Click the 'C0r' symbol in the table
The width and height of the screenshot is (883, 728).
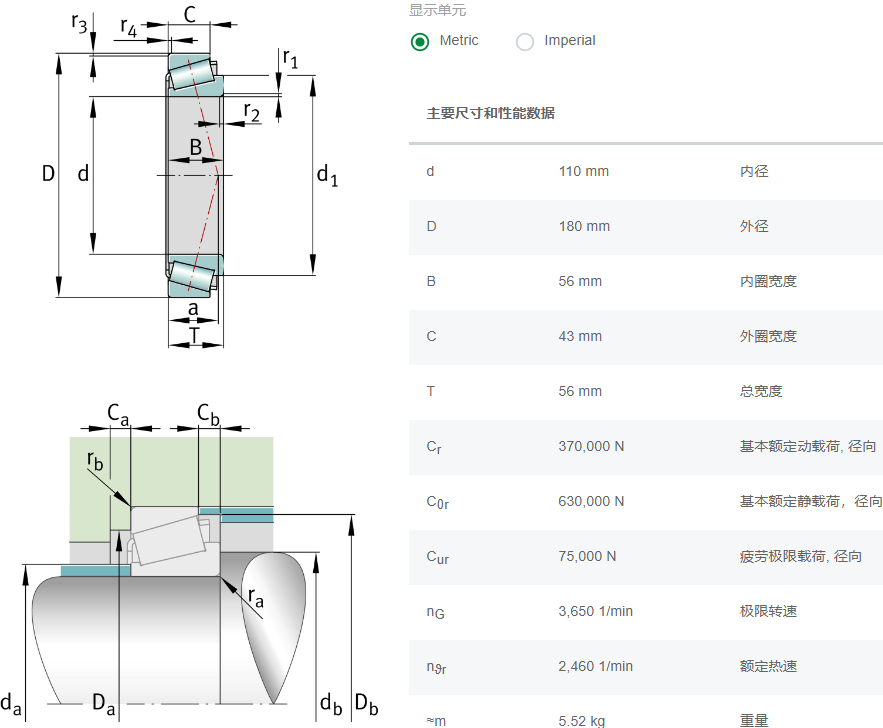(x=438, y=502)
